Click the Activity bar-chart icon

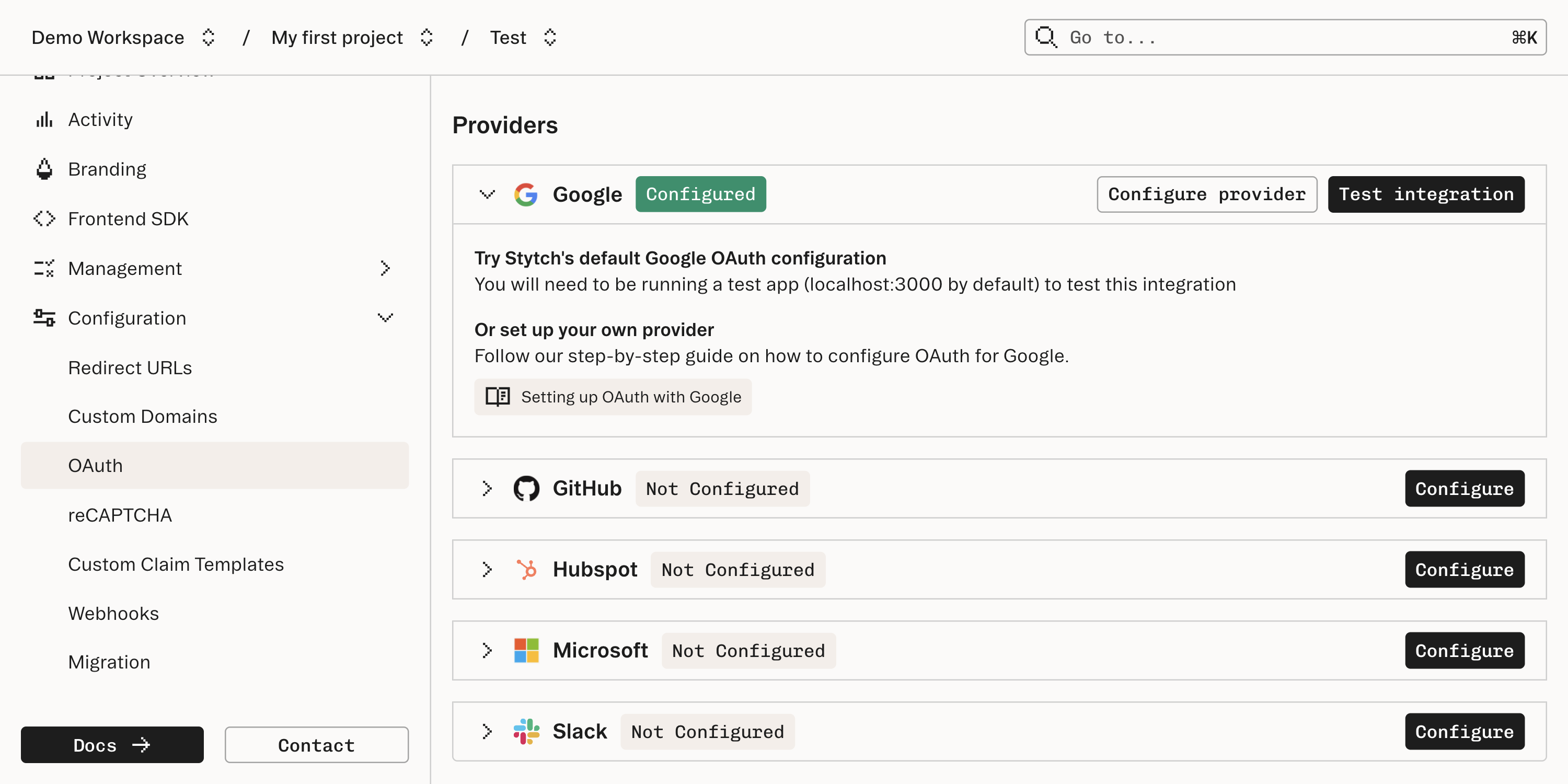(x=43, y=119)
